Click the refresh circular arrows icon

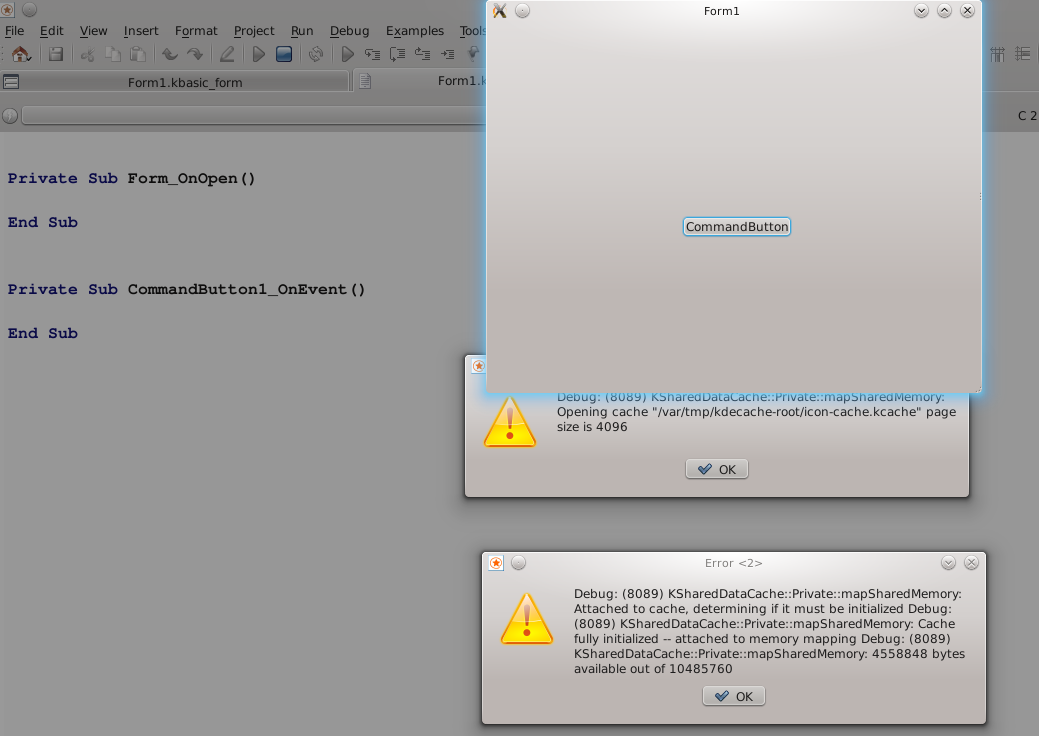315,54
